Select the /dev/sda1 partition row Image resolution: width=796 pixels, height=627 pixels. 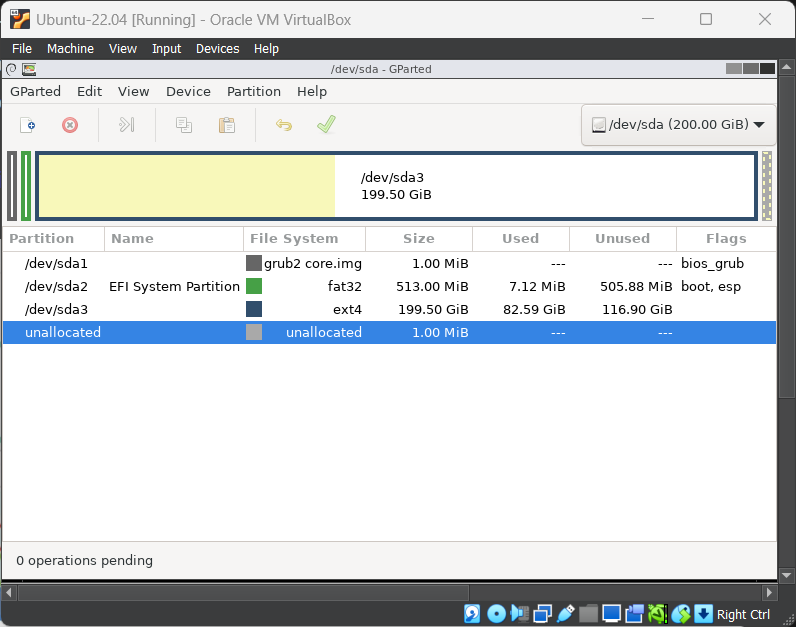pos(389,263)
